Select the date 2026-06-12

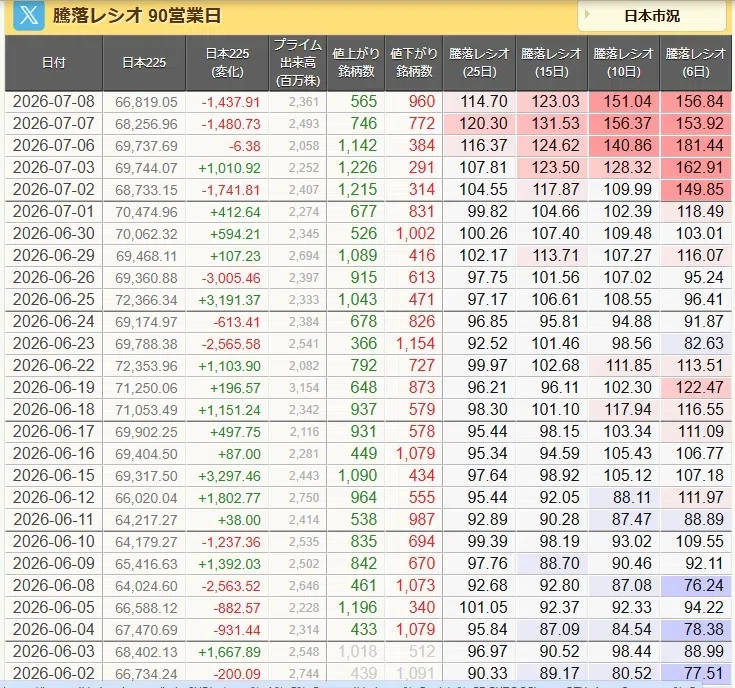(53, 498)
